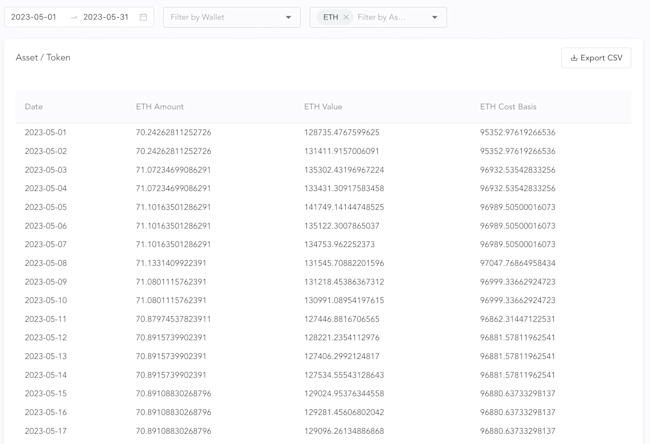
Task: Select the 2023-05-07 date cell
Action: 46,244
